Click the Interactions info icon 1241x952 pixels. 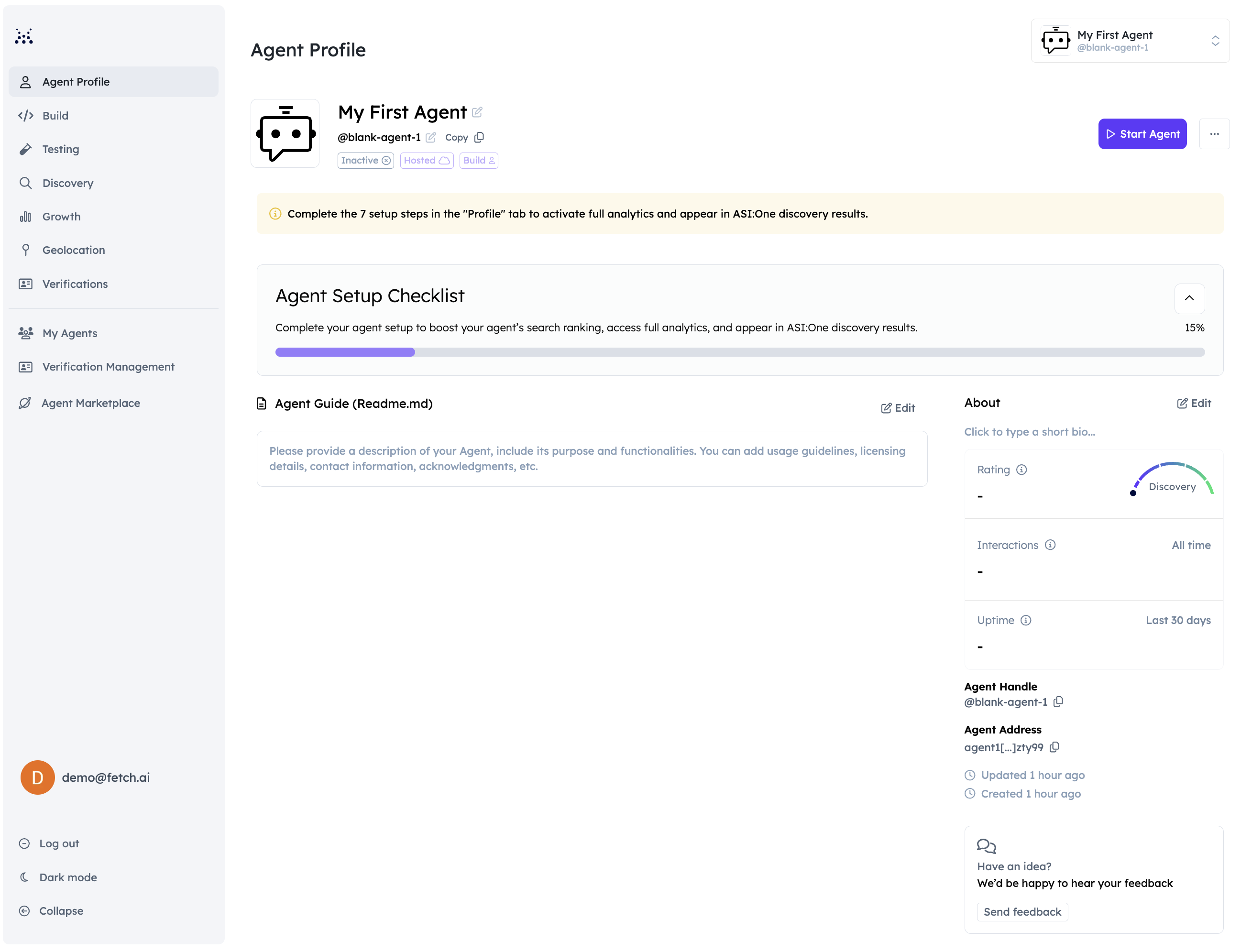pos(1050,545)
